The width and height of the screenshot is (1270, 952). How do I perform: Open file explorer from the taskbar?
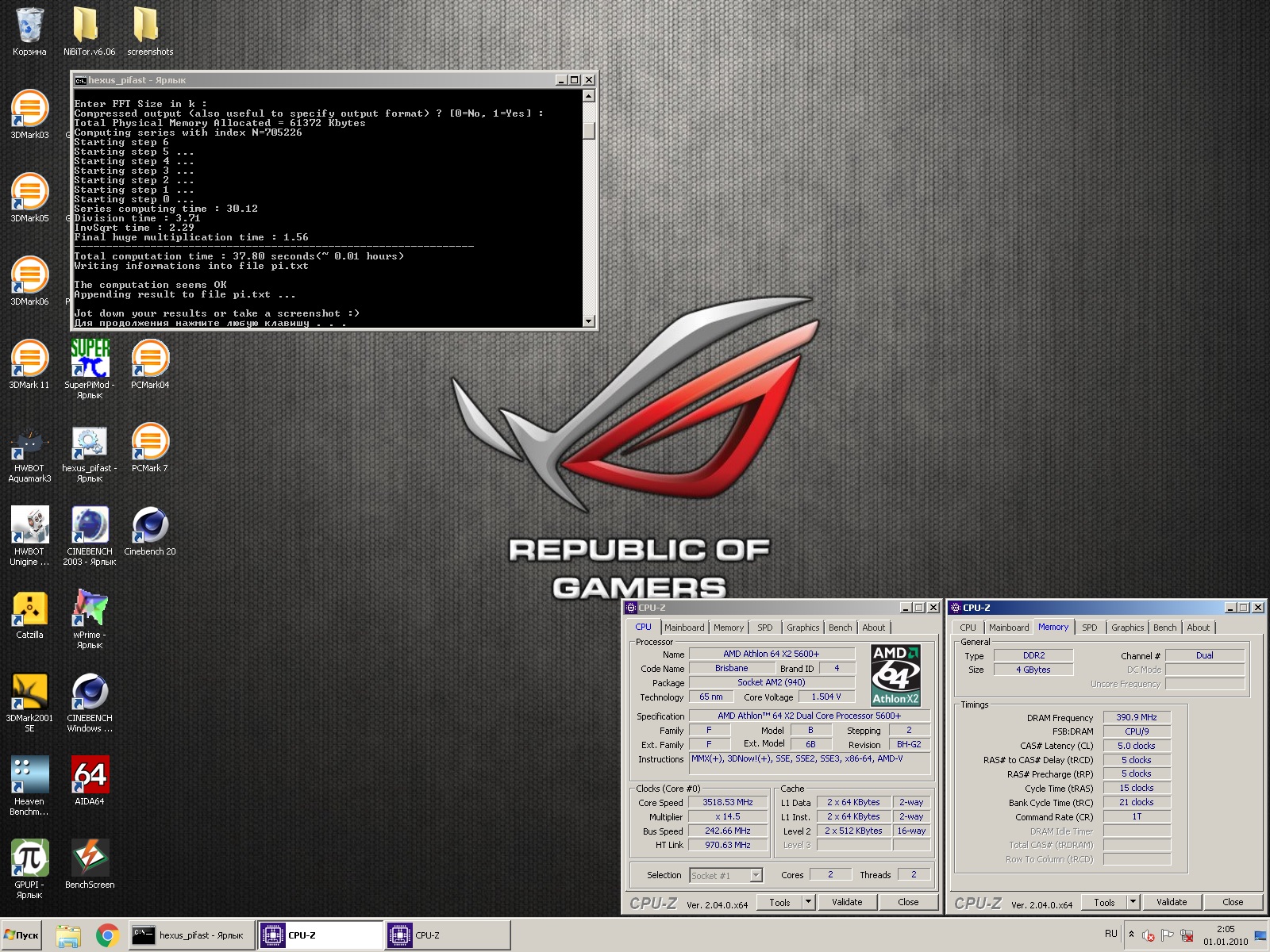(x=68, y=935)
